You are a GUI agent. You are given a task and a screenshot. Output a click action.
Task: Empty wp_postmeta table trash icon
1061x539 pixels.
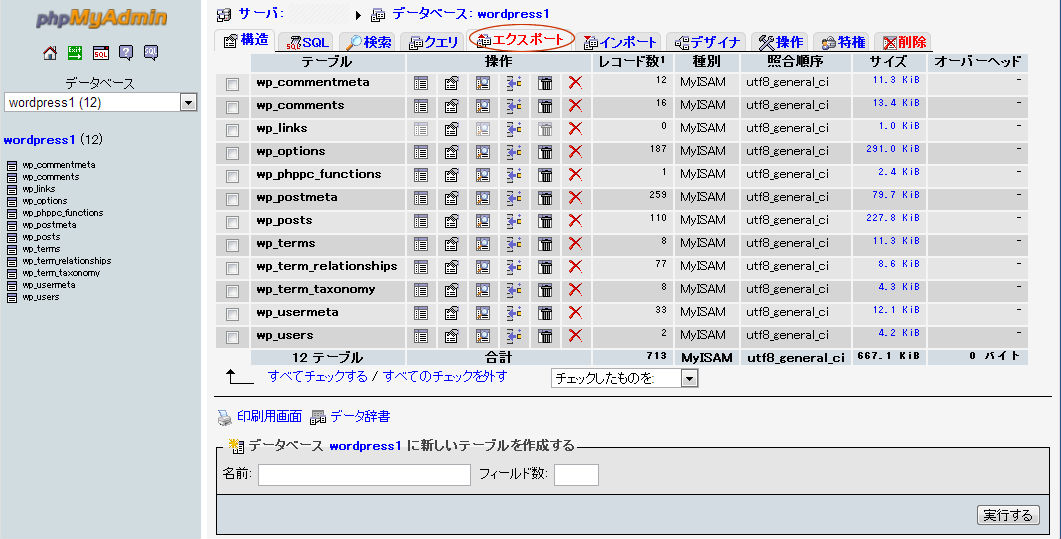(x=545, y=198)
